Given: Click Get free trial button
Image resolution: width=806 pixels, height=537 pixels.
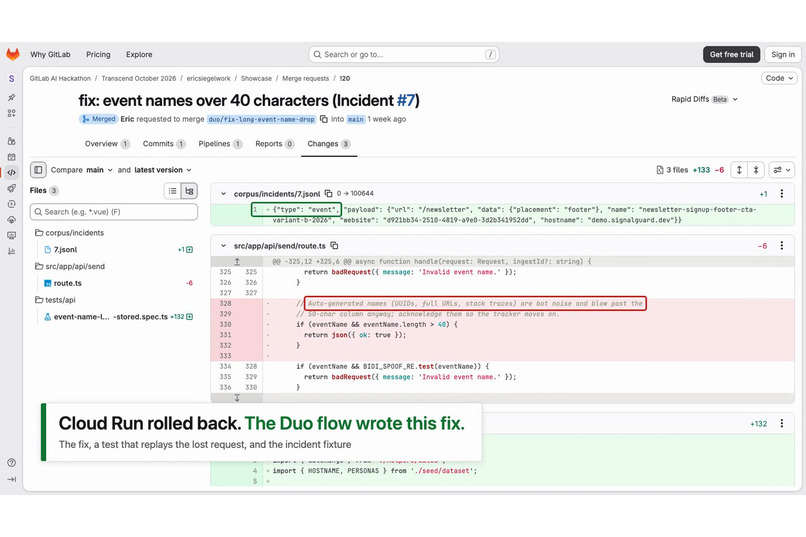Looking at the screenshot, I should [731, 54].
